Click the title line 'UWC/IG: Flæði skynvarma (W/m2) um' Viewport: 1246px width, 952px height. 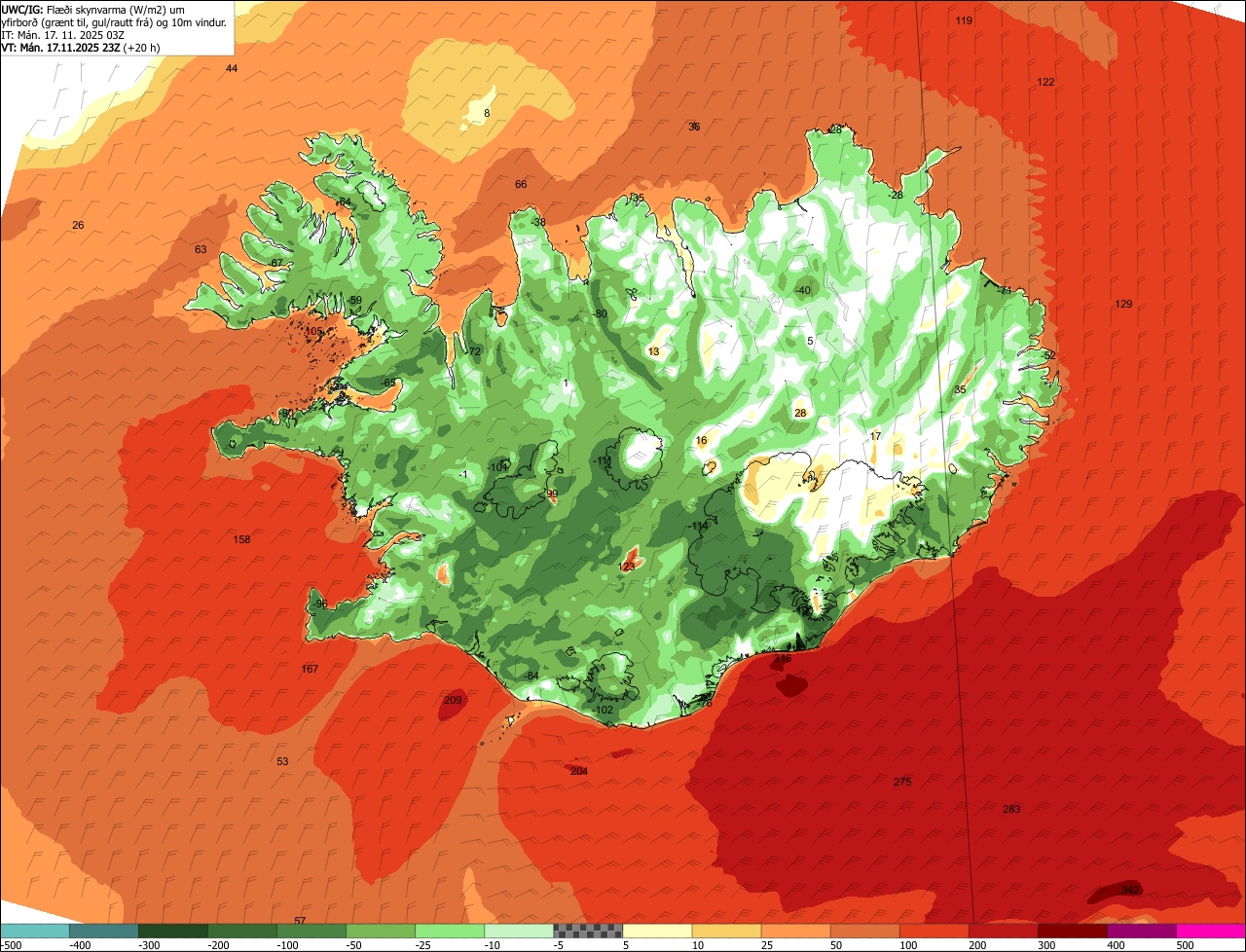tap(94, 9)
